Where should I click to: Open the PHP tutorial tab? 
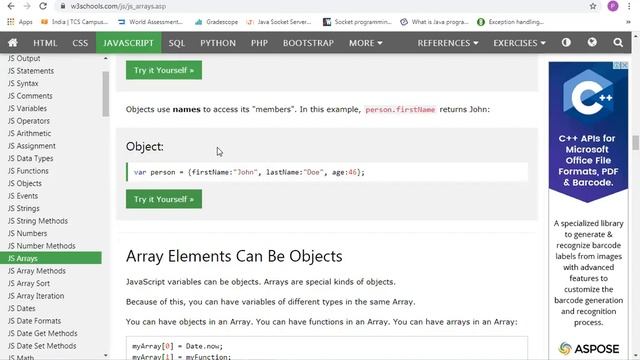(x=259, y=43)
